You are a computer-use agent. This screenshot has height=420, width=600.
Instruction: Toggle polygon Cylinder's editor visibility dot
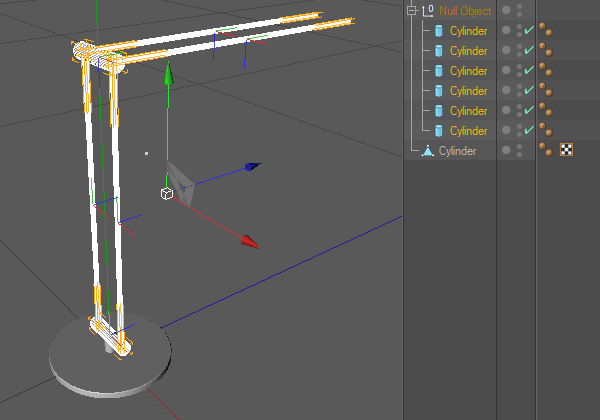[519, 147]
